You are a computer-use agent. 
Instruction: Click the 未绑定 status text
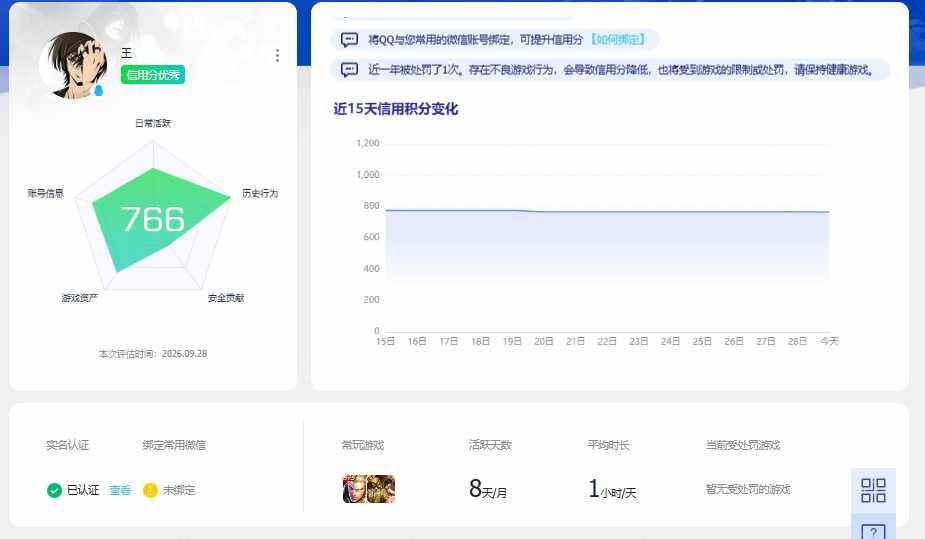(x=179, y=490)
